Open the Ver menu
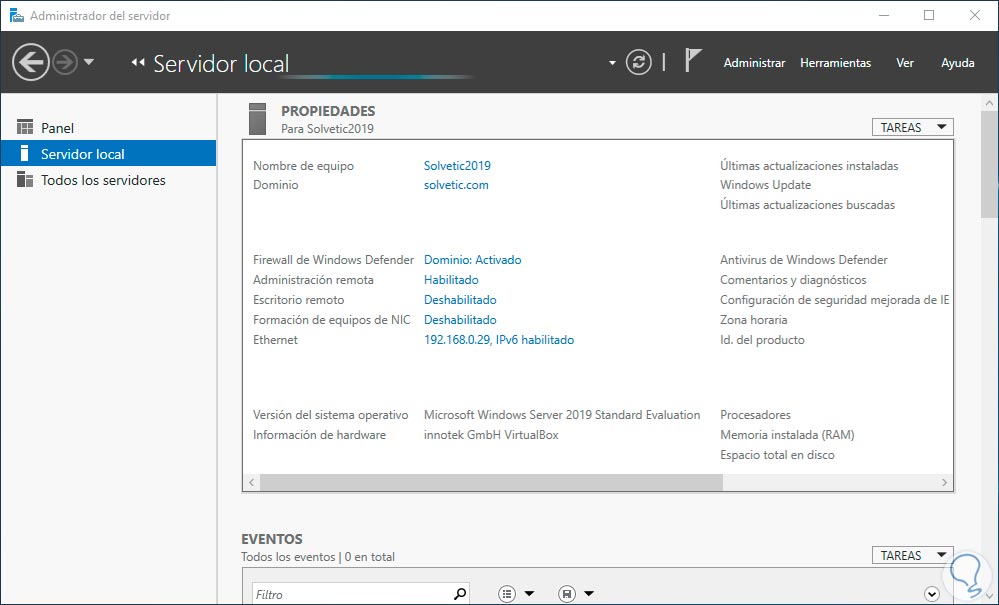Screen dimensions: 999x605 pos(905,63)
